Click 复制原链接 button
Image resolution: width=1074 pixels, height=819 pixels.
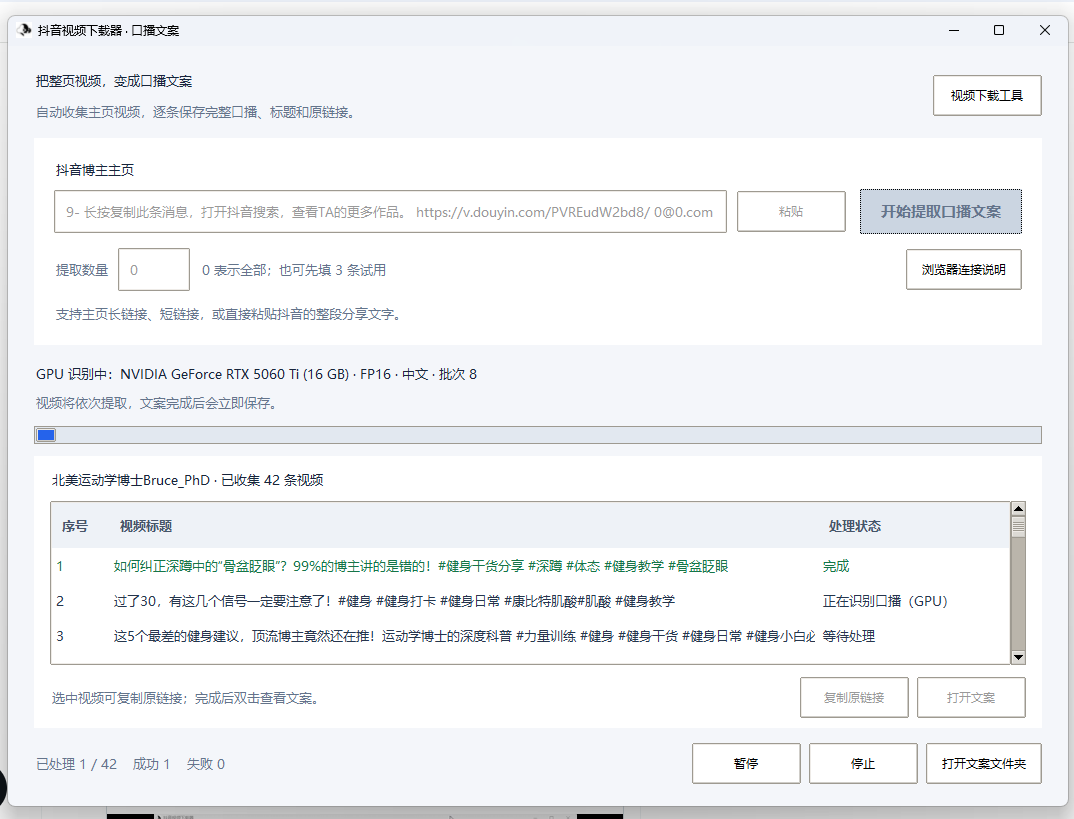coord(854,697)
